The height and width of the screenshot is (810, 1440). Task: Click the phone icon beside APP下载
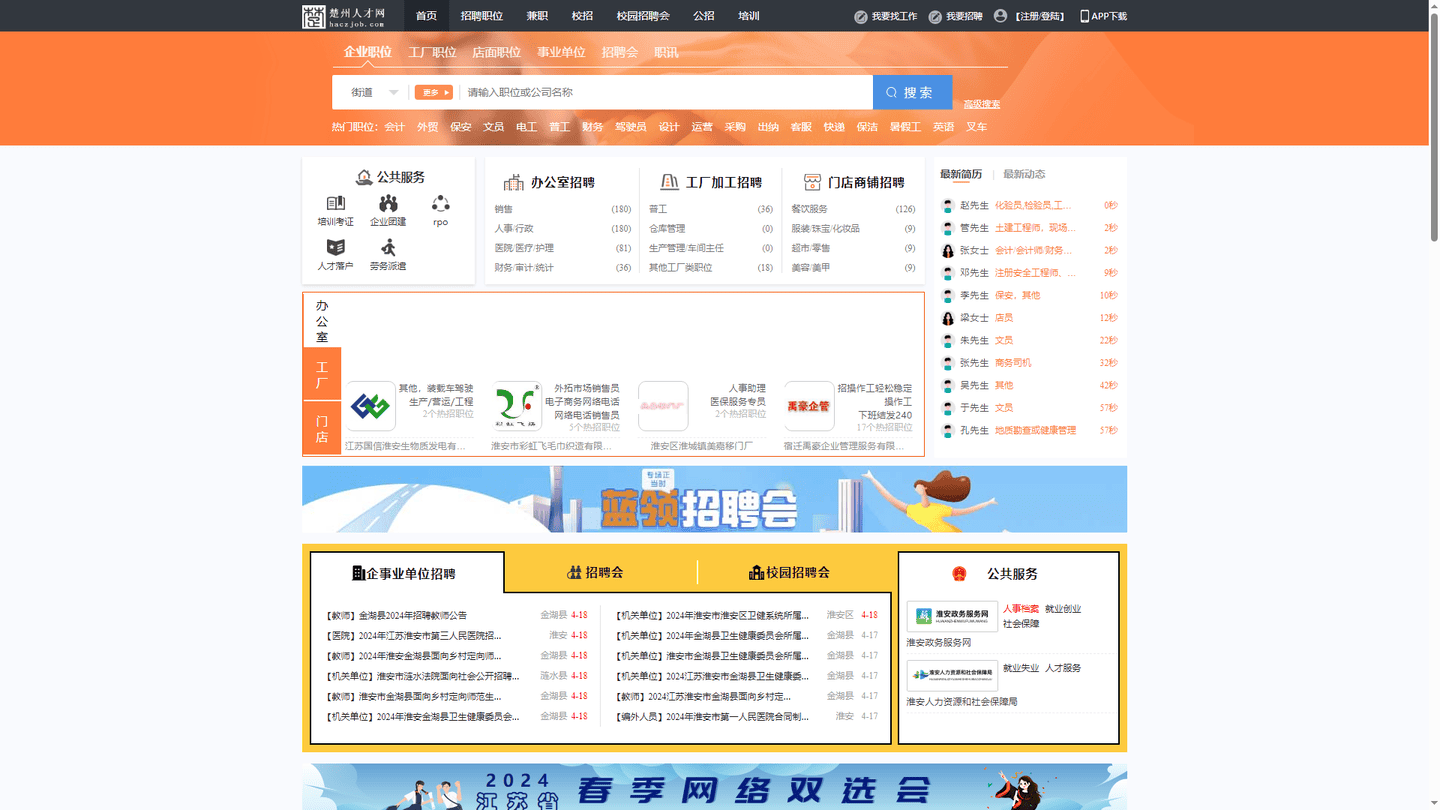1084,16
